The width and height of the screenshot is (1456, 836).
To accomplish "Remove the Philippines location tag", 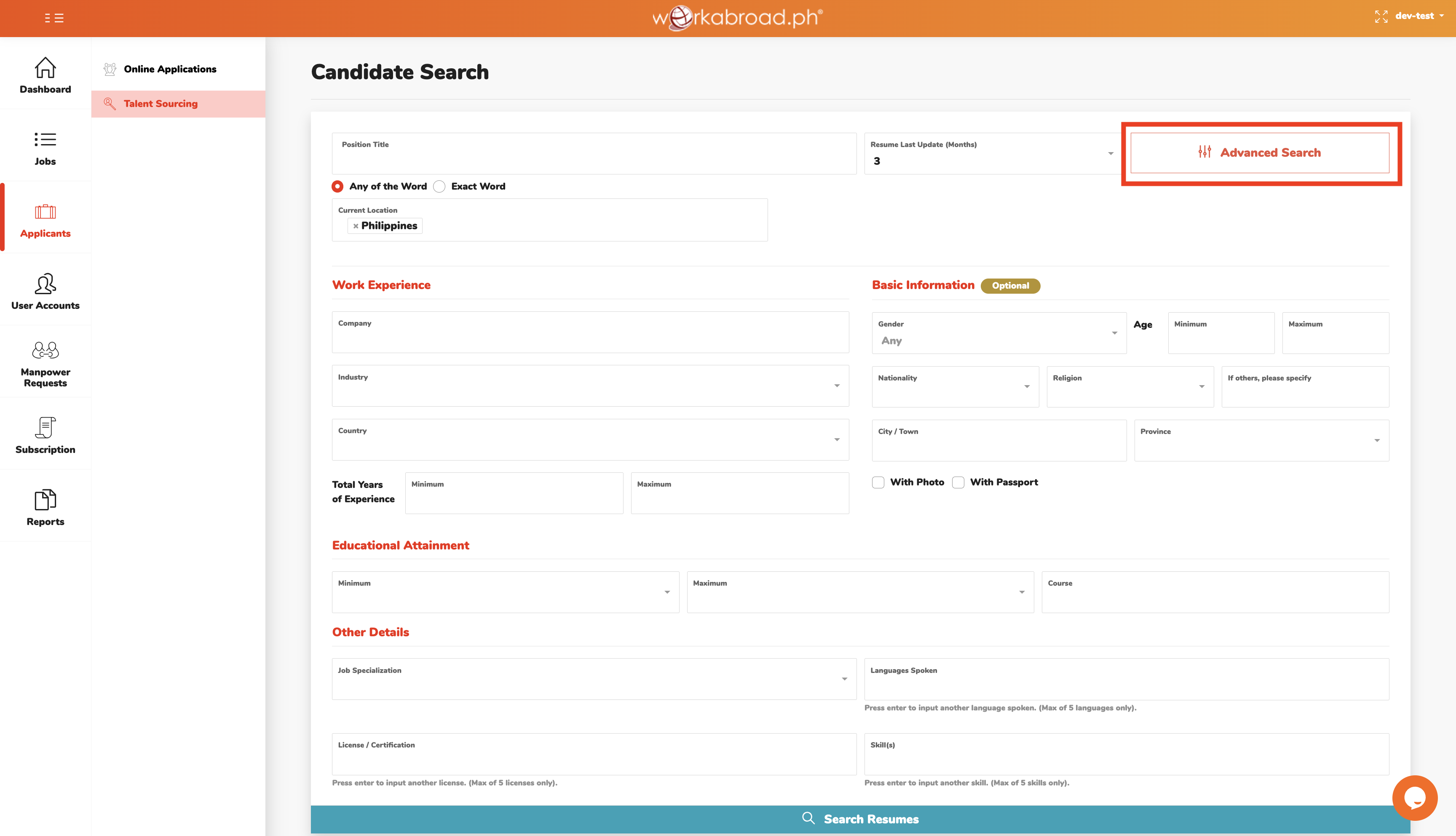I will pos(356,226).
